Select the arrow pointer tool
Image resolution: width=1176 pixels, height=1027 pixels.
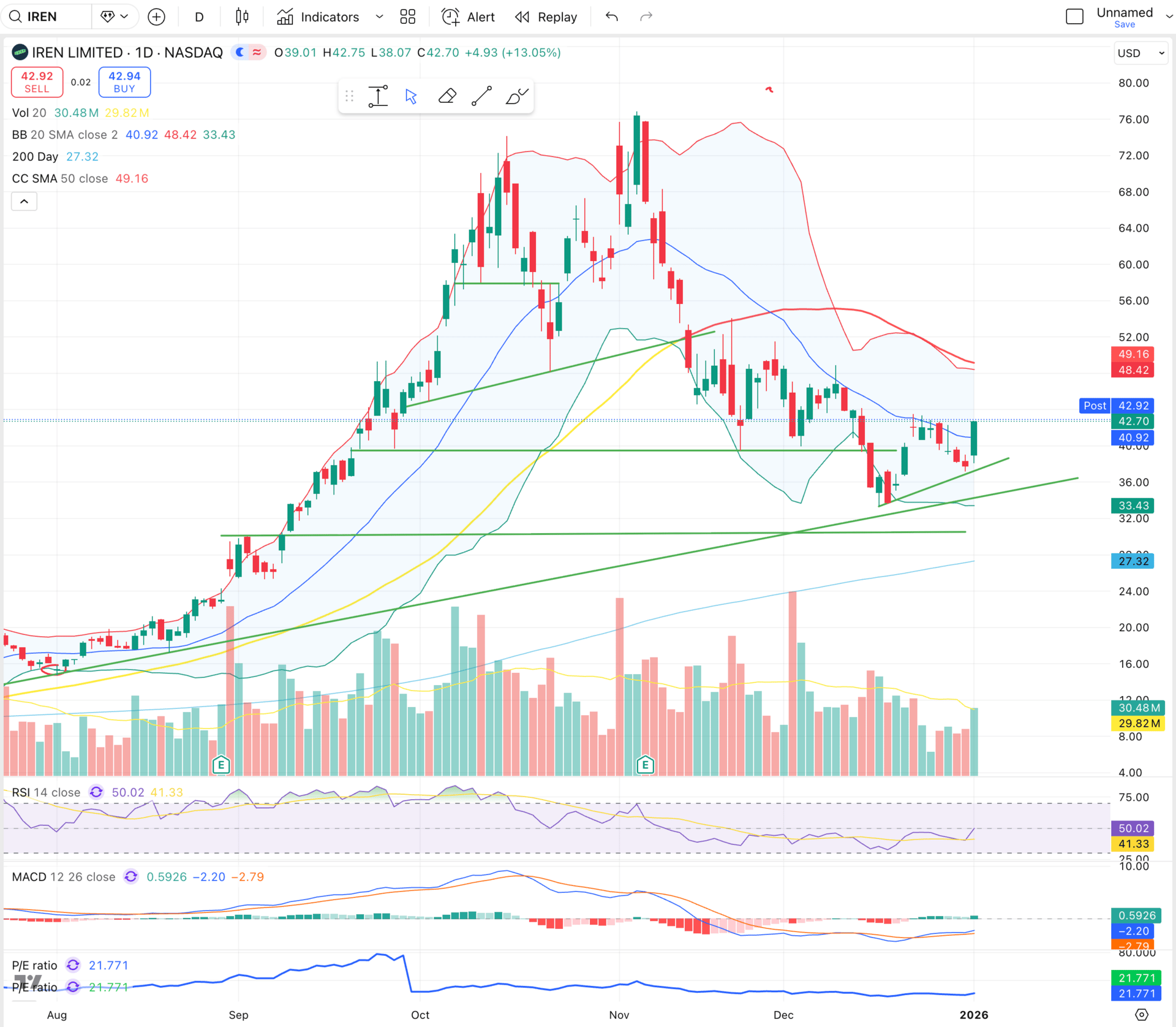411,96
